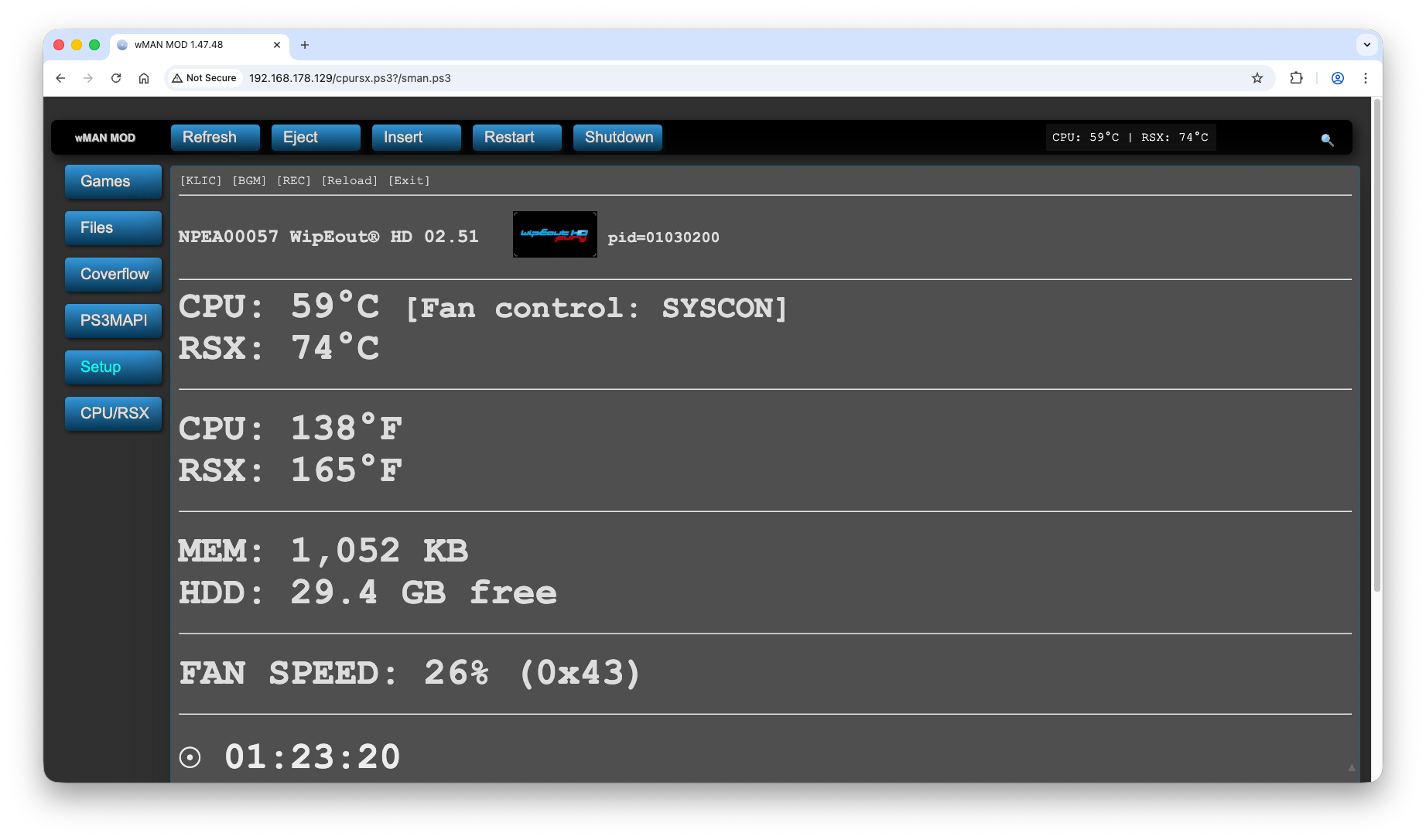Image resolution: width=1426 pixels, height=840 pixels.
Task: Toggle the [KLIC] option
Action: pyautogui.click(x=200, y=180)
